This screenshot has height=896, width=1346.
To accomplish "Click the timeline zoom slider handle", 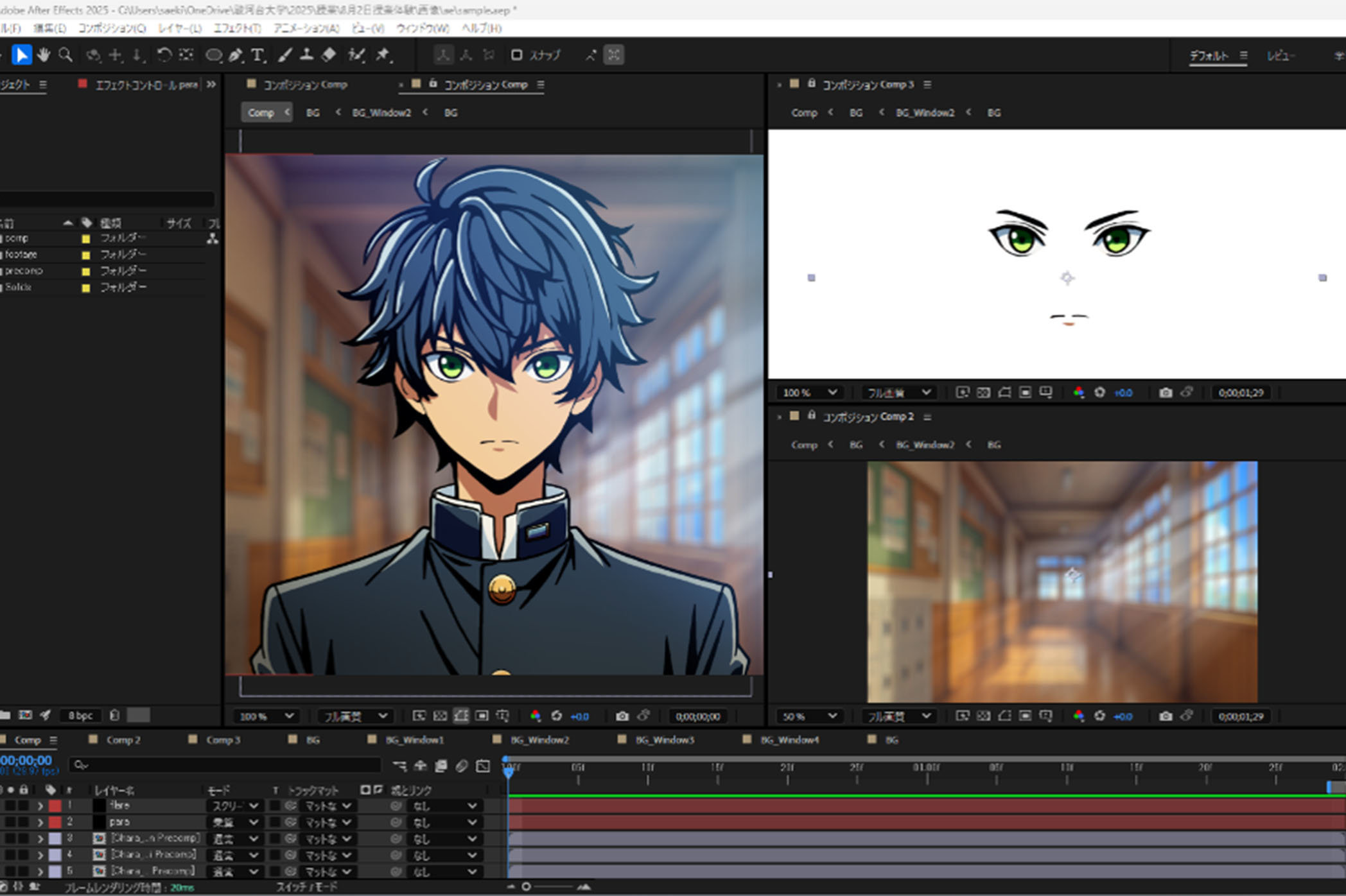I will click(x=527, y=886).
